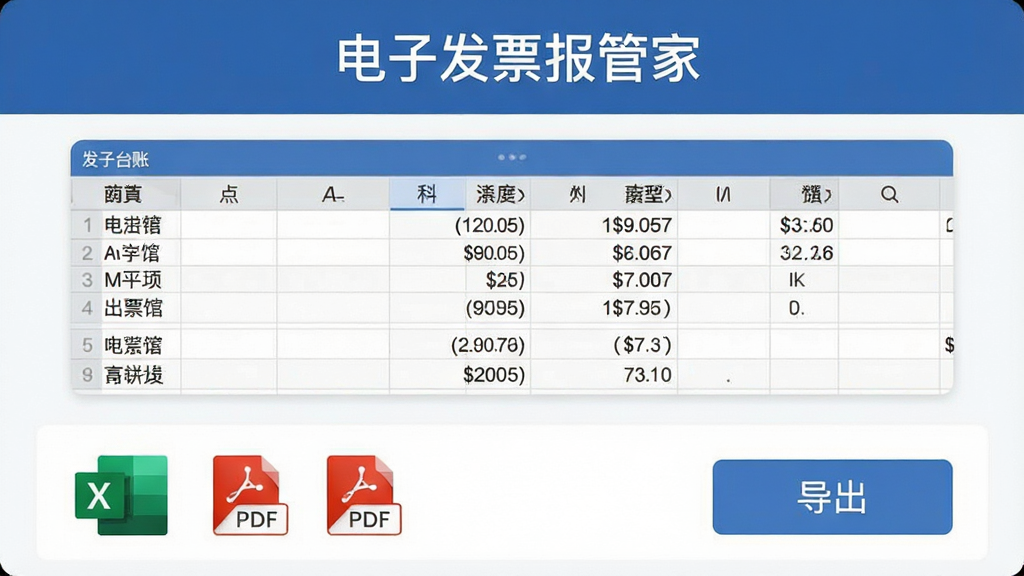Click the cell showing 73.10
Image resolution: width=1024 pixels, height=576 pixels.
(604, 375)
